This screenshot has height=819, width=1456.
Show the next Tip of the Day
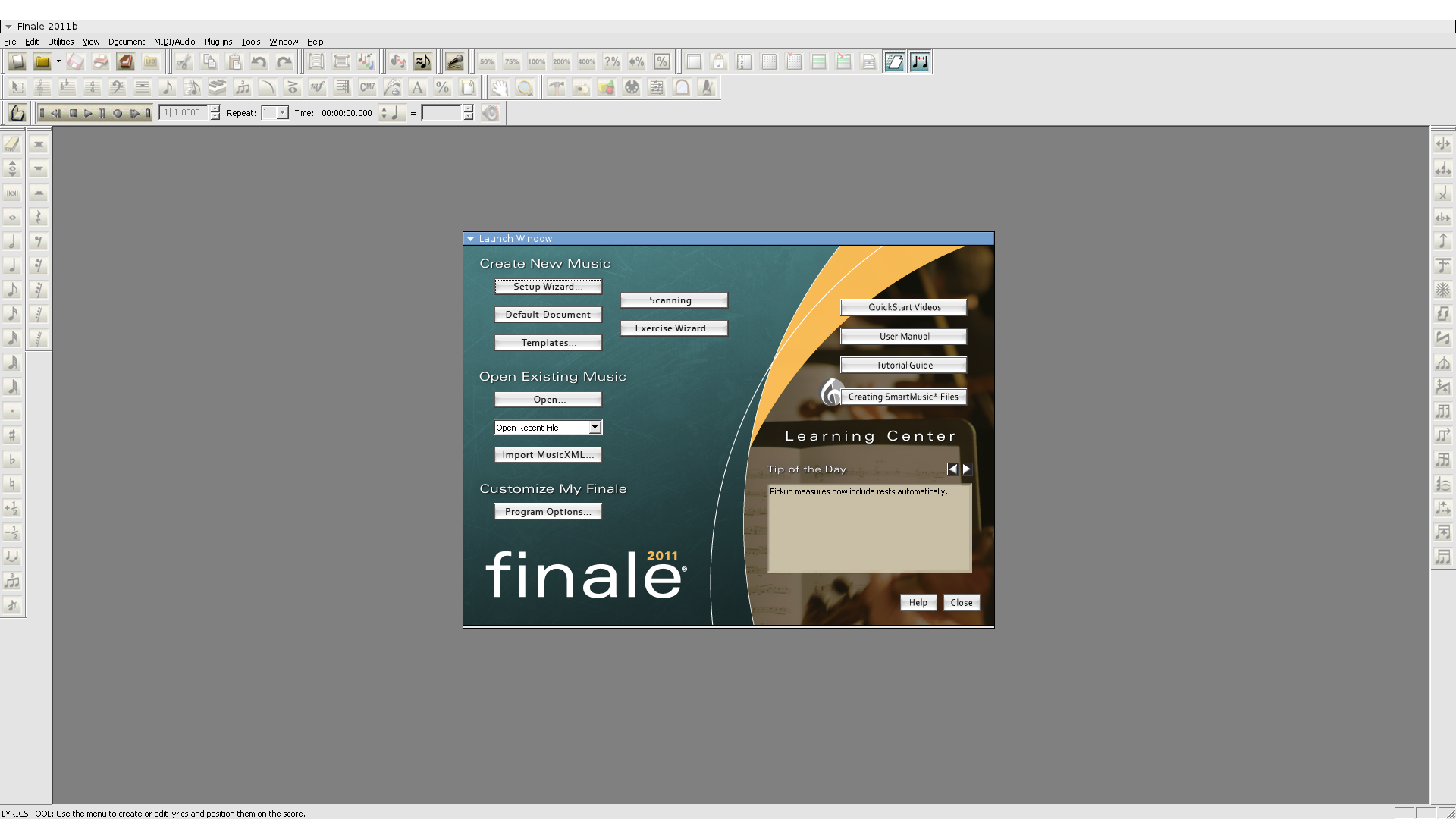point(967,469)
